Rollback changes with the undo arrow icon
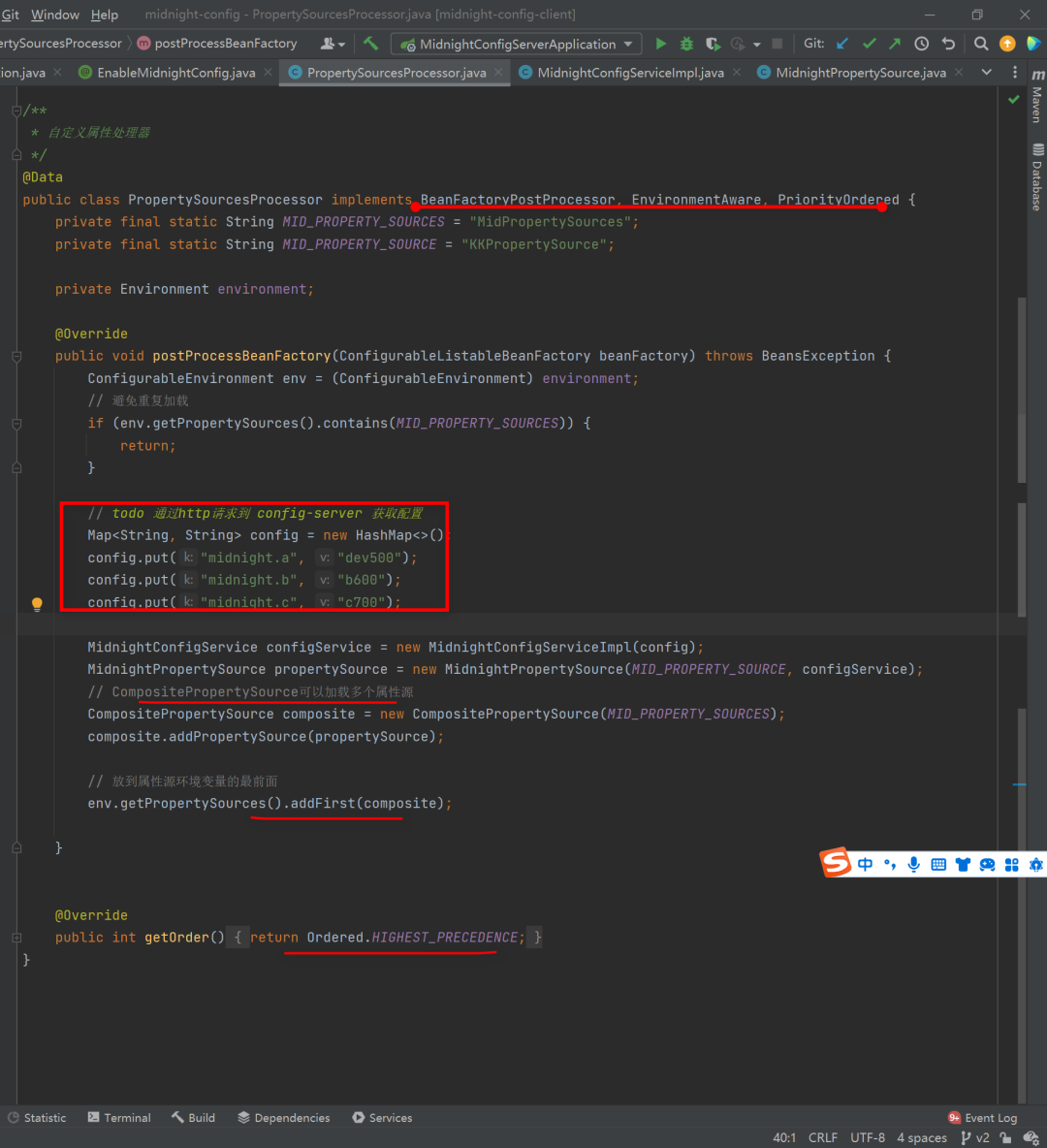Image resolution: width=1047 pixels, height=1148 pixels. pos(948,44)
